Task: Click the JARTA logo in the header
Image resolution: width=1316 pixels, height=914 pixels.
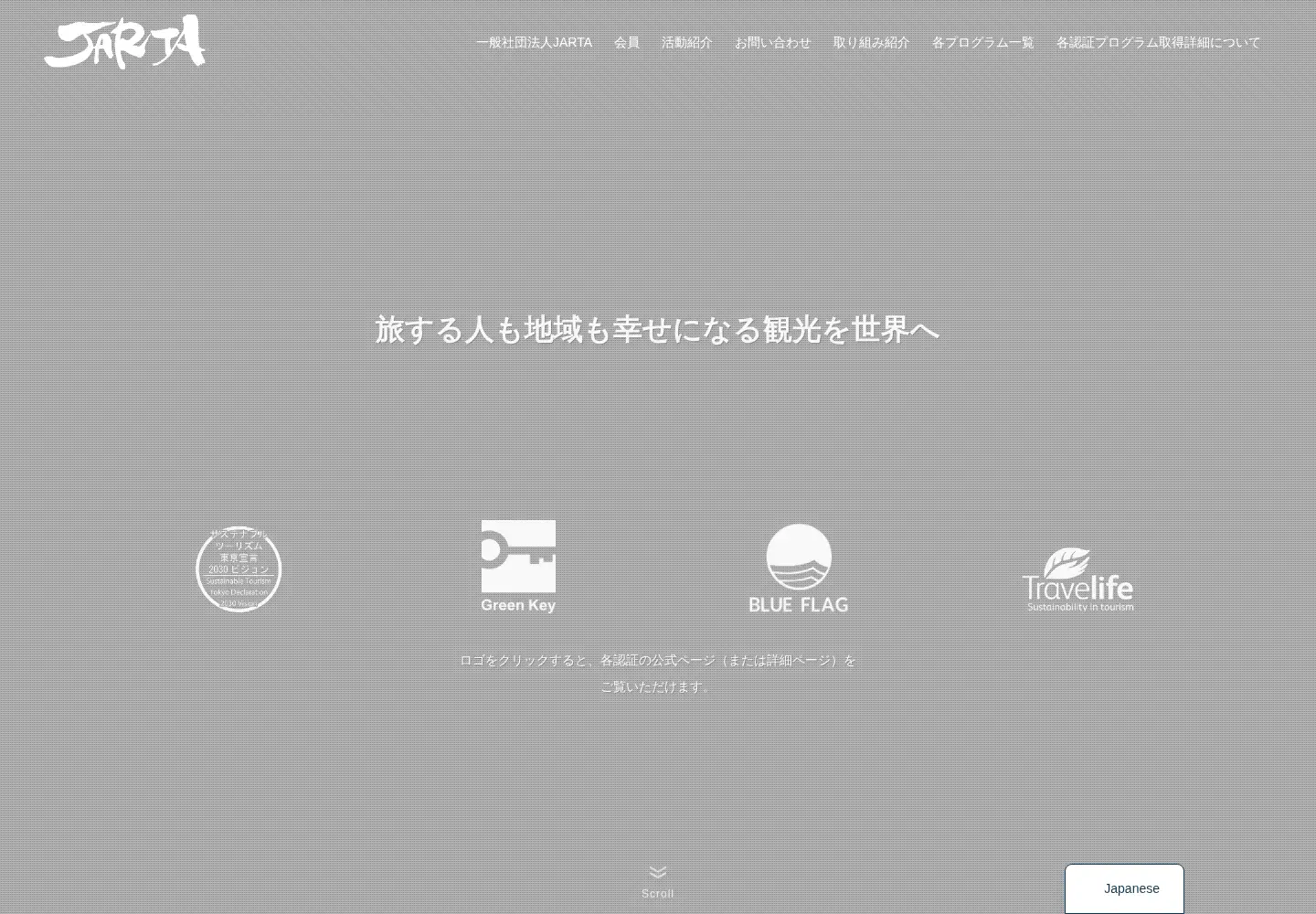Action: (x=125, y=42)
